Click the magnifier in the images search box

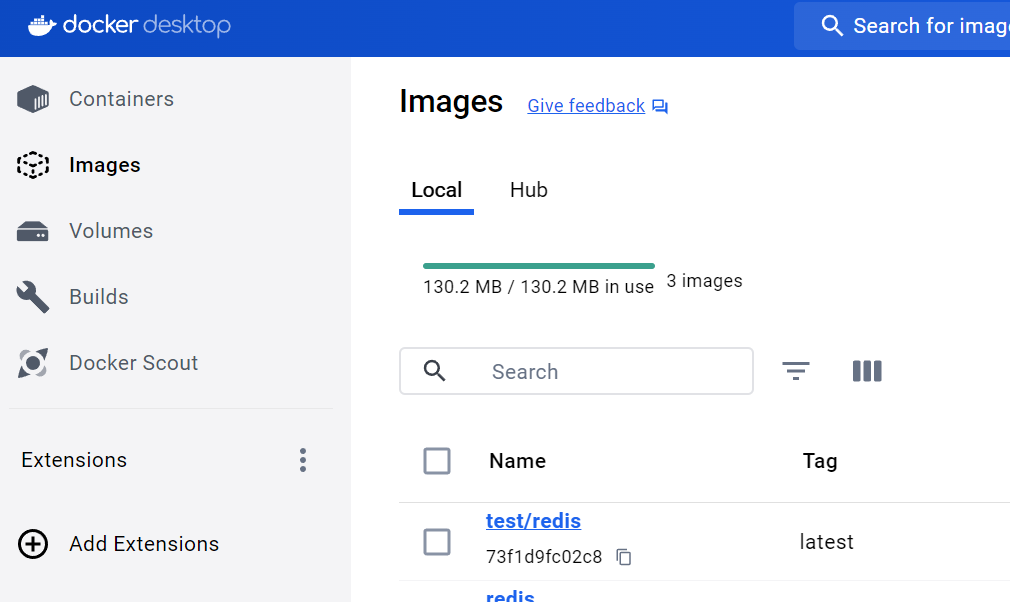[434, 371]
